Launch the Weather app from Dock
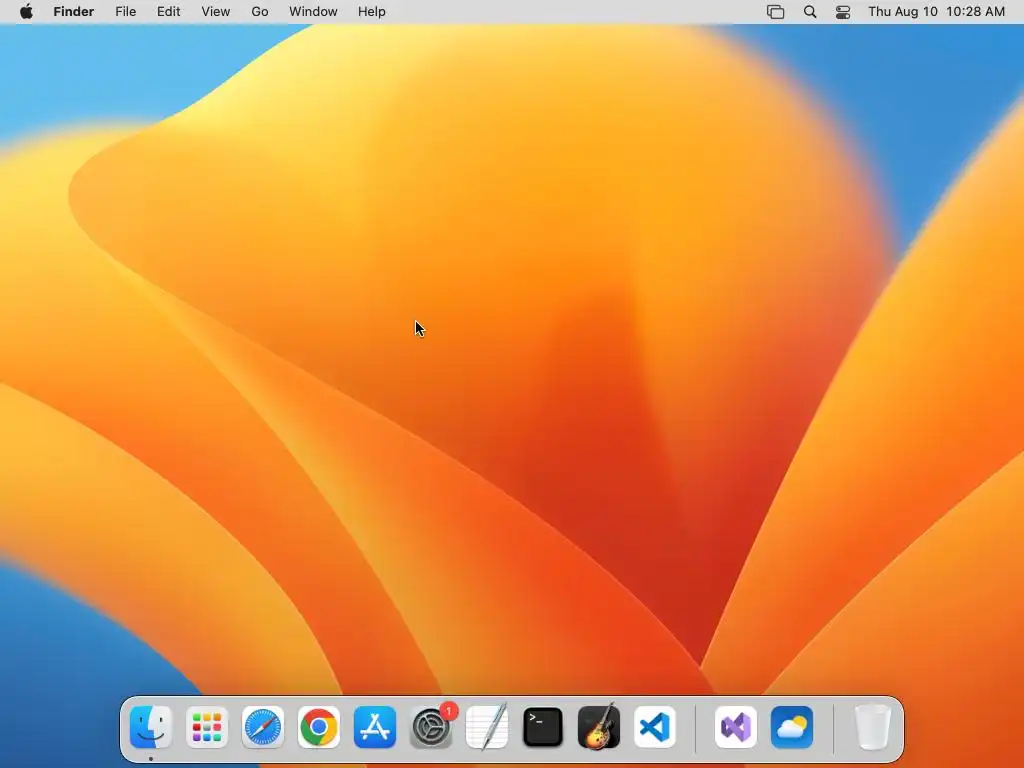 coord(792,727)
